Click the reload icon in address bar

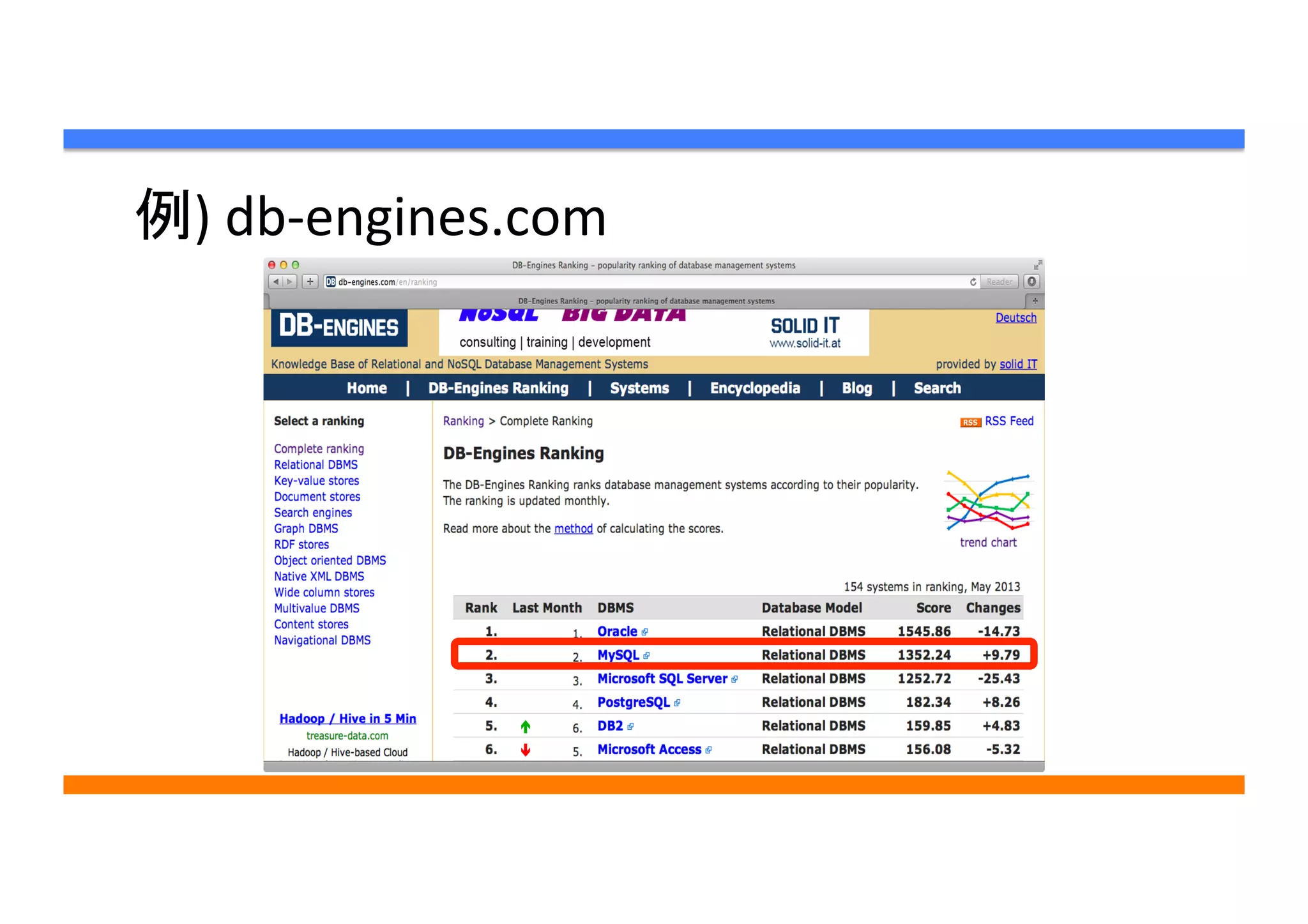click(x=973, y=282)
